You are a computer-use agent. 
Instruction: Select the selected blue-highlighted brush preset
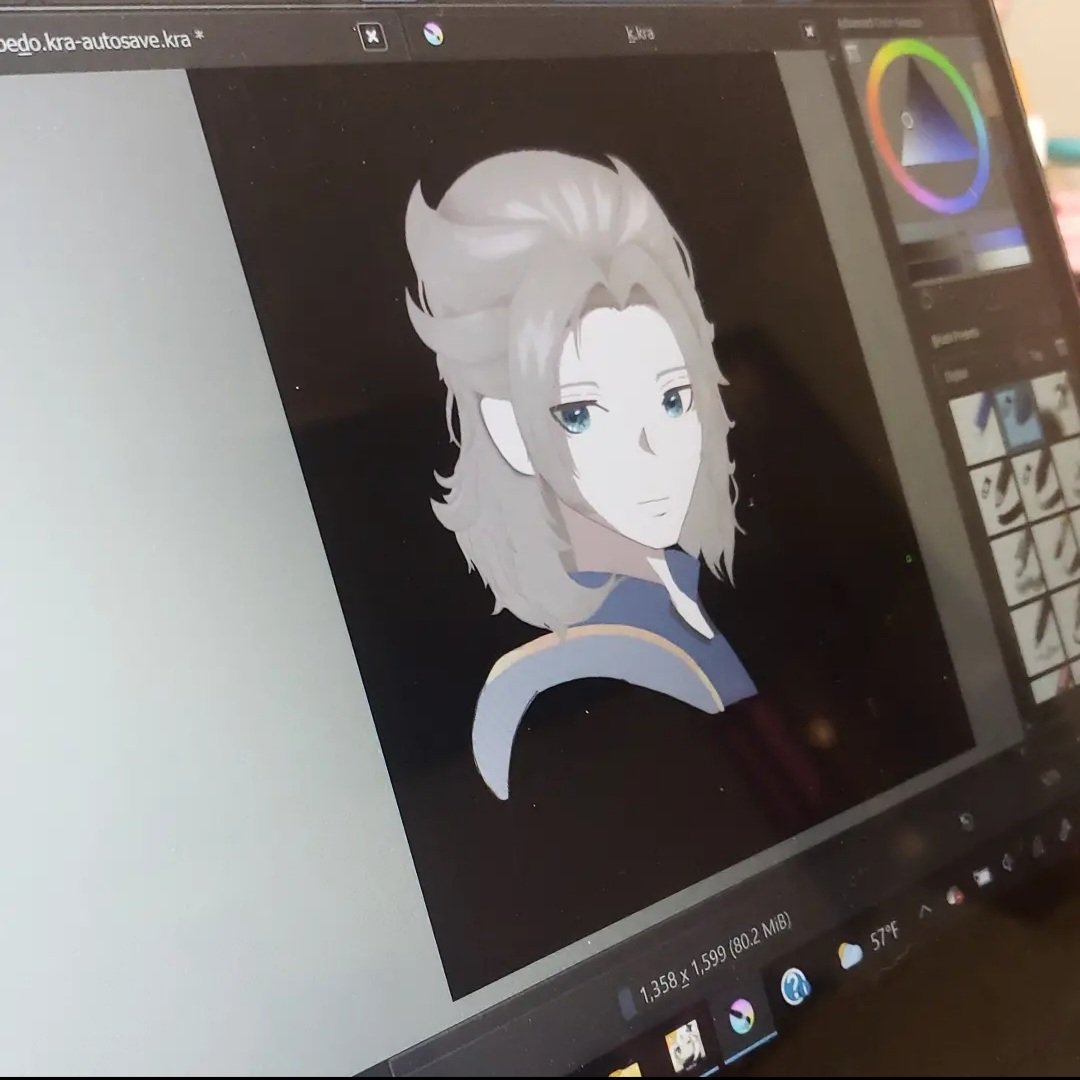tap(1020, 417)
